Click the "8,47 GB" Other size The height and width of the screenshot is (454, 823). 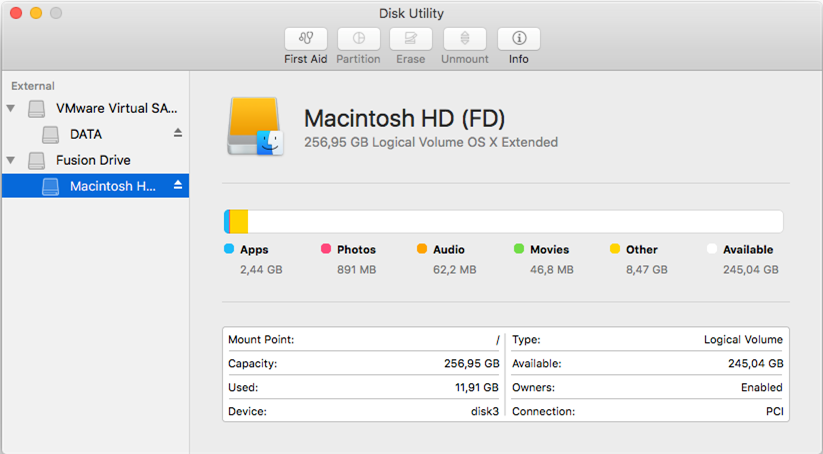[x=647, y=270]
